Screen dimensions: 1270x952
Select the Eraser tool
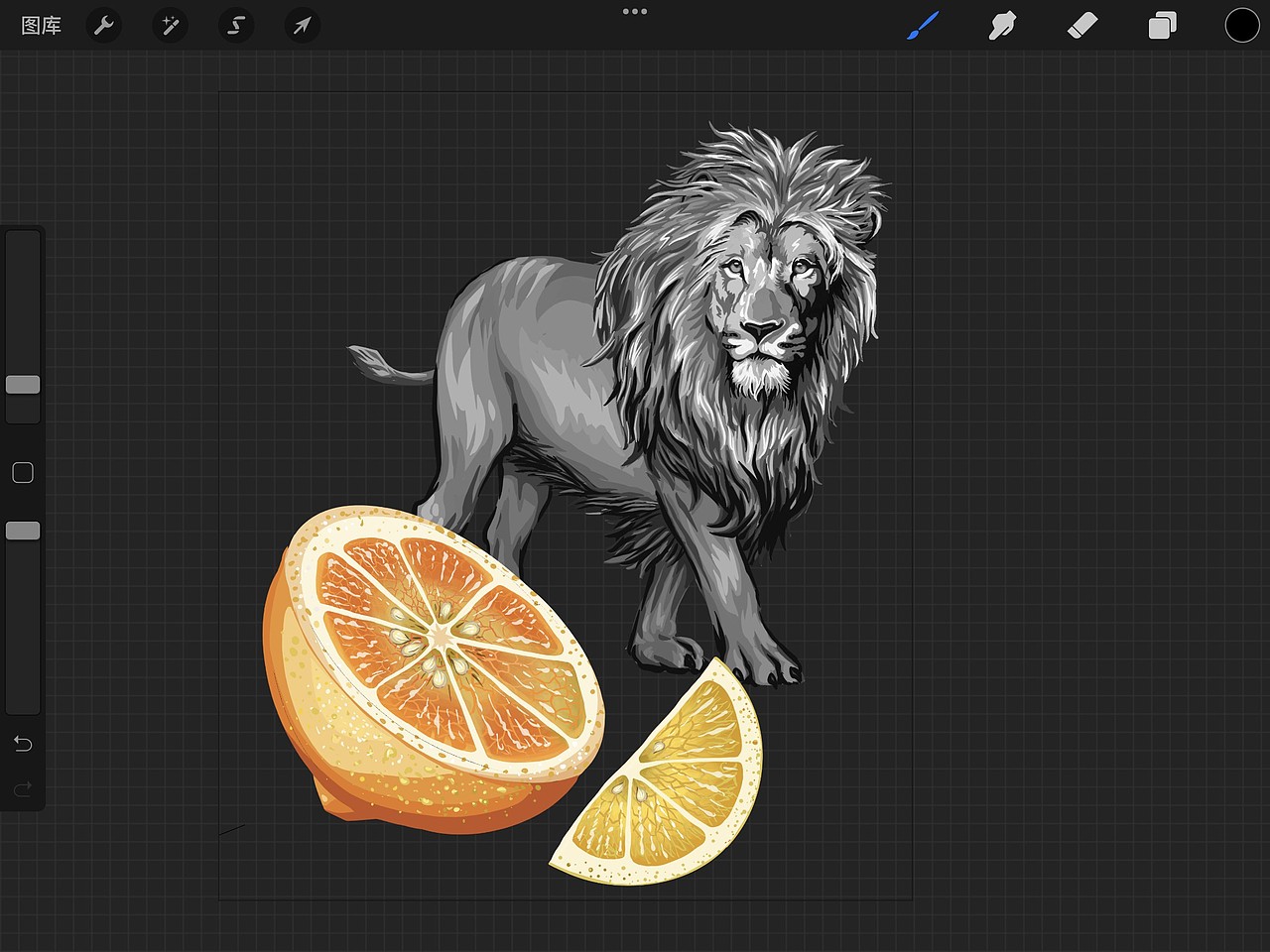[x=1082, y=26]
